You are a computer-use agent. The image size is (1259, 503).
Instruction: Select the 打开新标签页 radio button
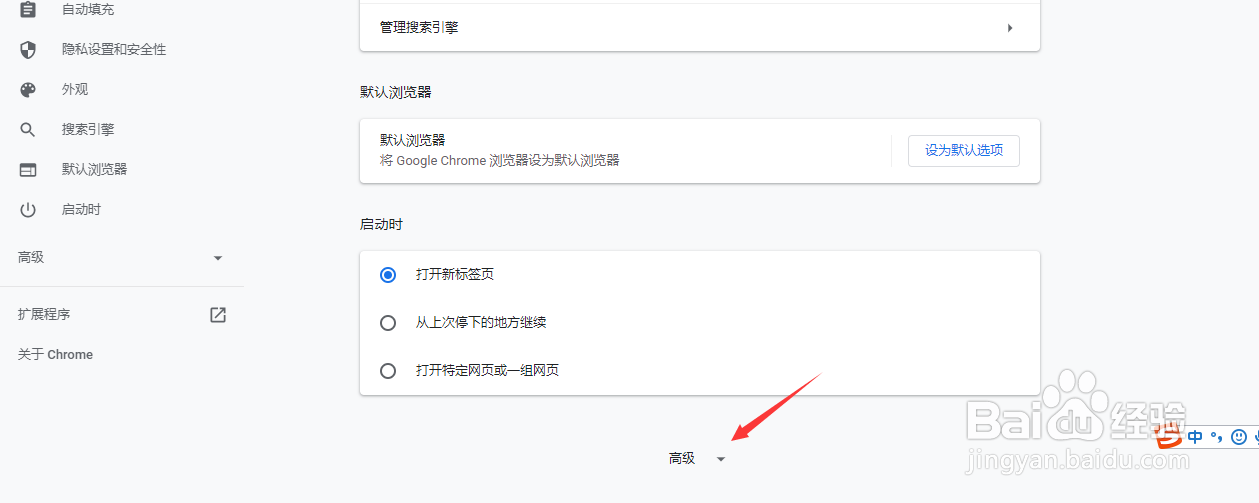tap(388, 275)
